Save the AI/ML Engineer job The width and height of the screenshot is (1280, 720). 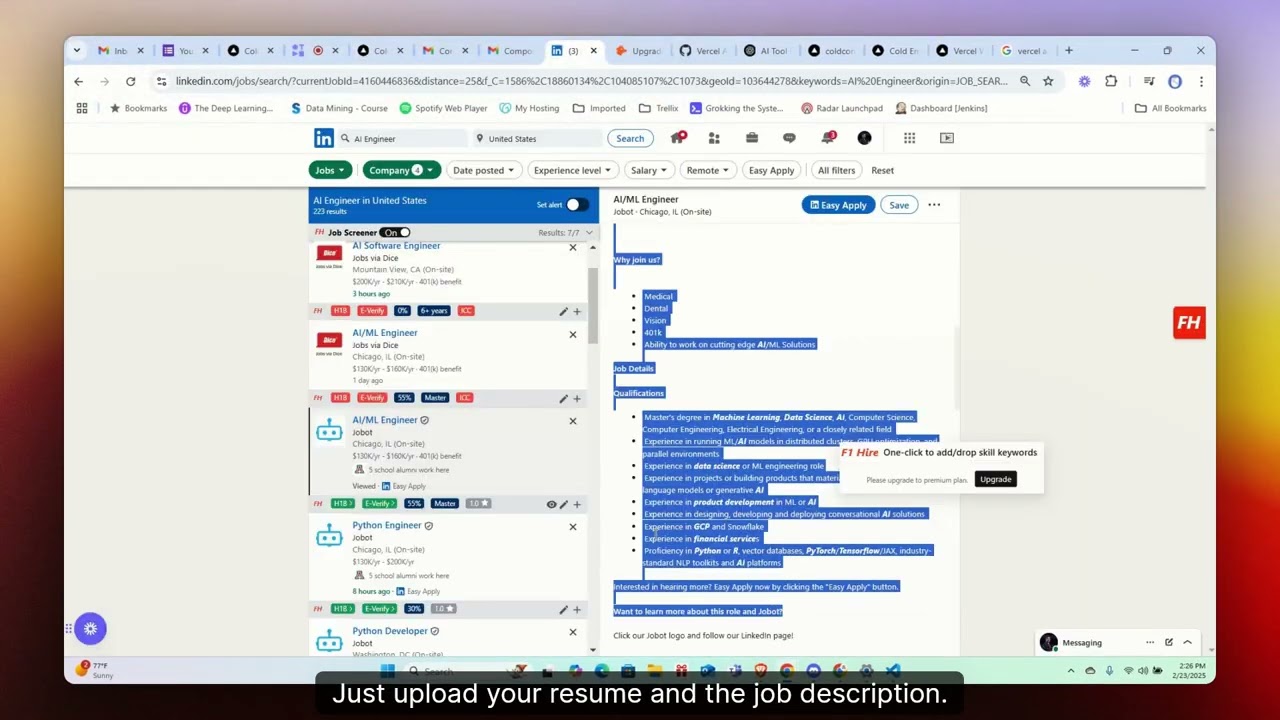click(899, 205)
